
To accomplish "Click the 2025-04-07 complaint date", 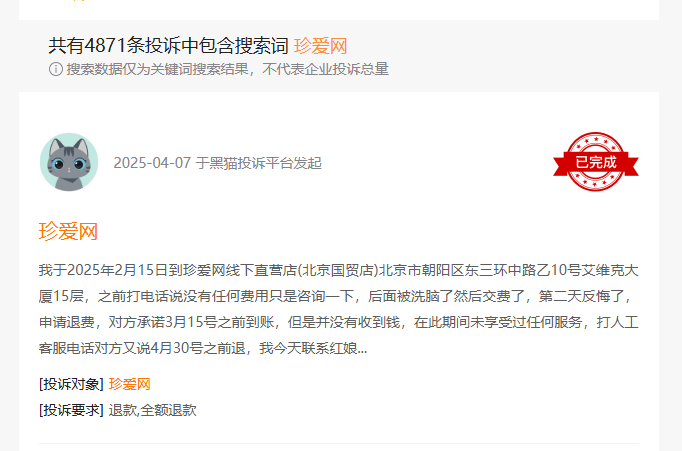I will (152, 163).
